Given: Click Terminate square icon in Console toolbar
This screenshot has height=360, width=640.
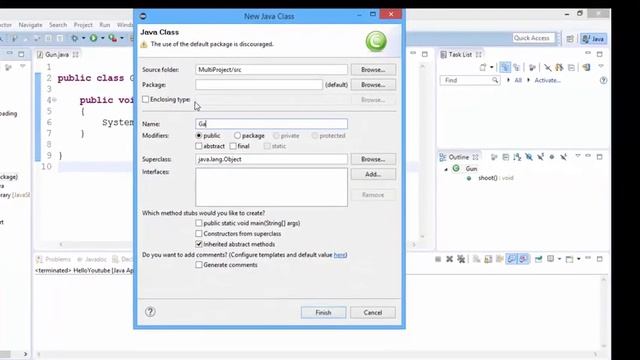Looking at the screenshot, I should (438, 259).
